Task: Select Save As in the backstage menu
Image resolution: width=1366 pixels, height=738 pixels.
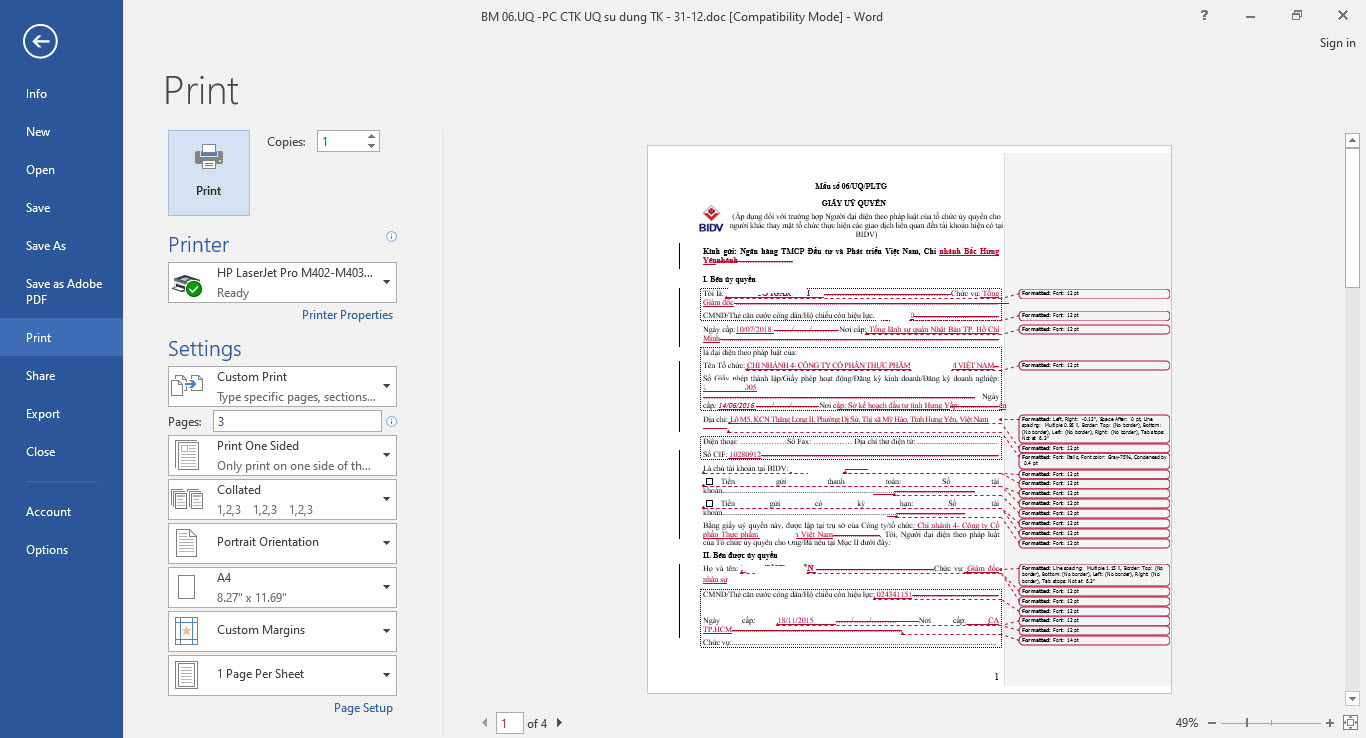Action: coord(61,246)
